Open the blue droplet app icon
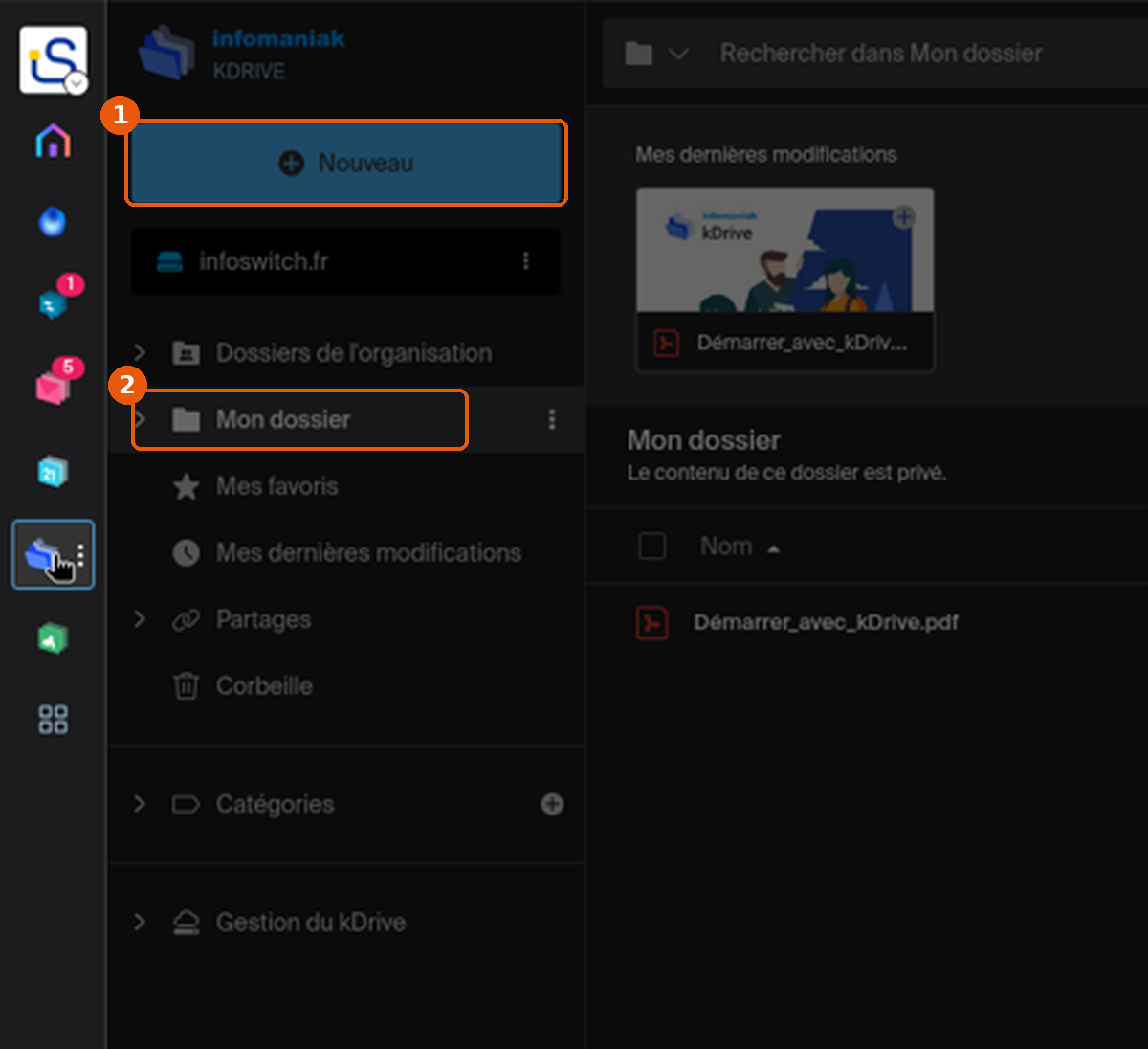Viewport: 1148px width, 1049px height. tap(53, 222)
